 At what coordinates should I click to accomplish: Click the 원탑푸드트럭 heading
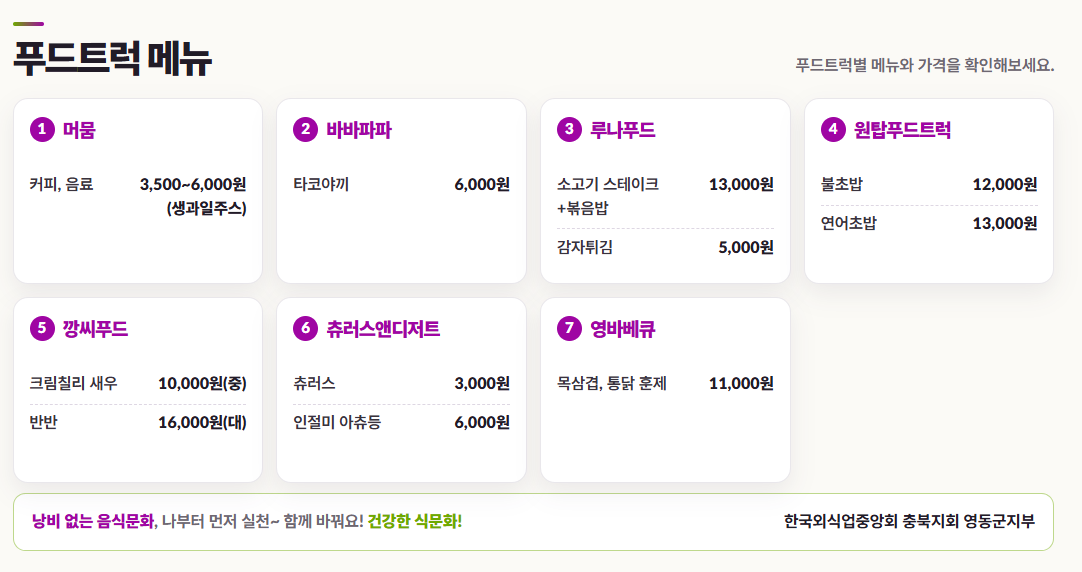click(903, 130)
